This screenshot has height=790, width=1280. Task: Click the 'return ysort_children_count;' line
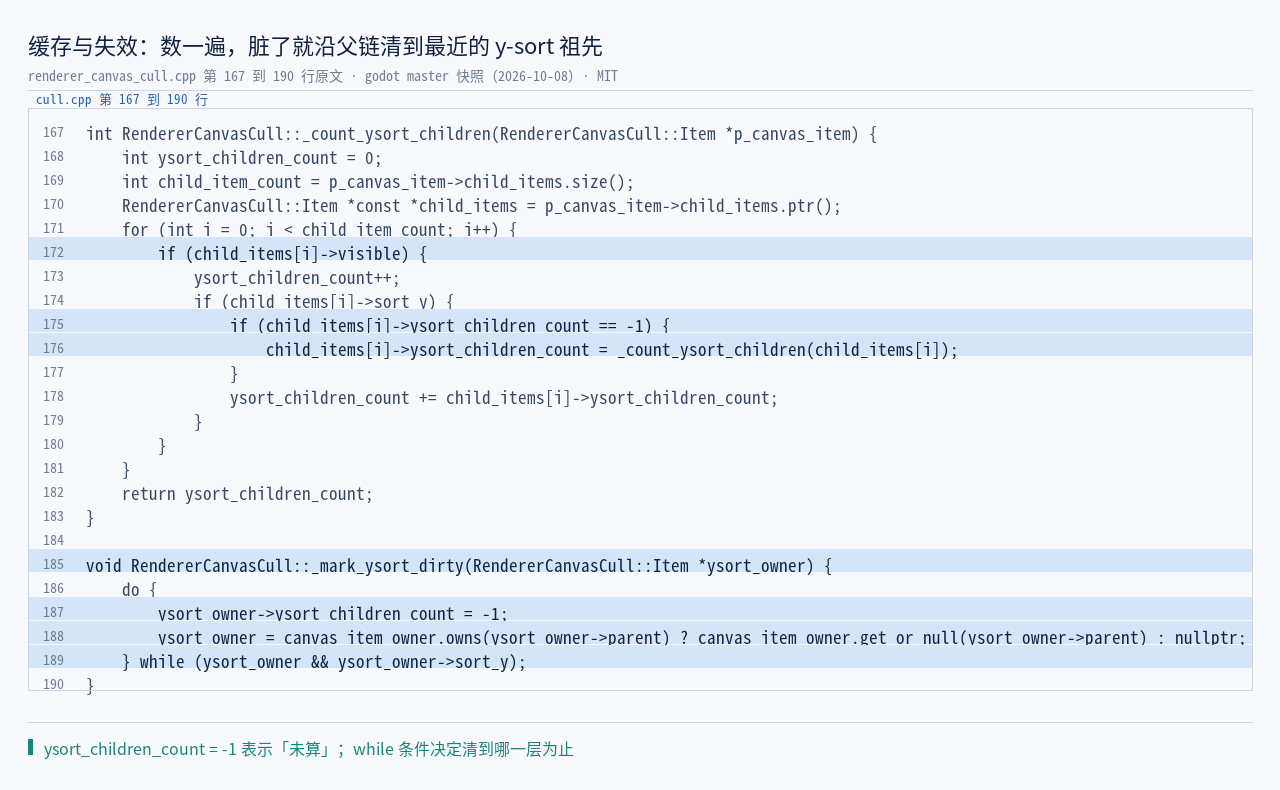click(x=247, y=494)
